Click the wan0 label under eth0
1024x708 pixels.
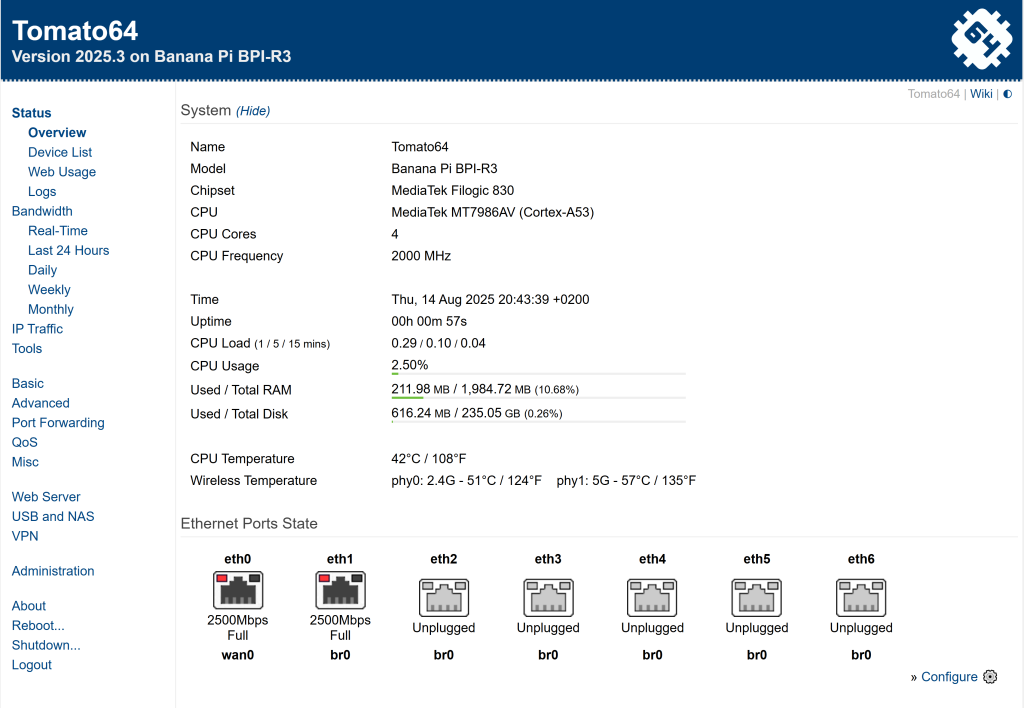click(x=238, y=654)
